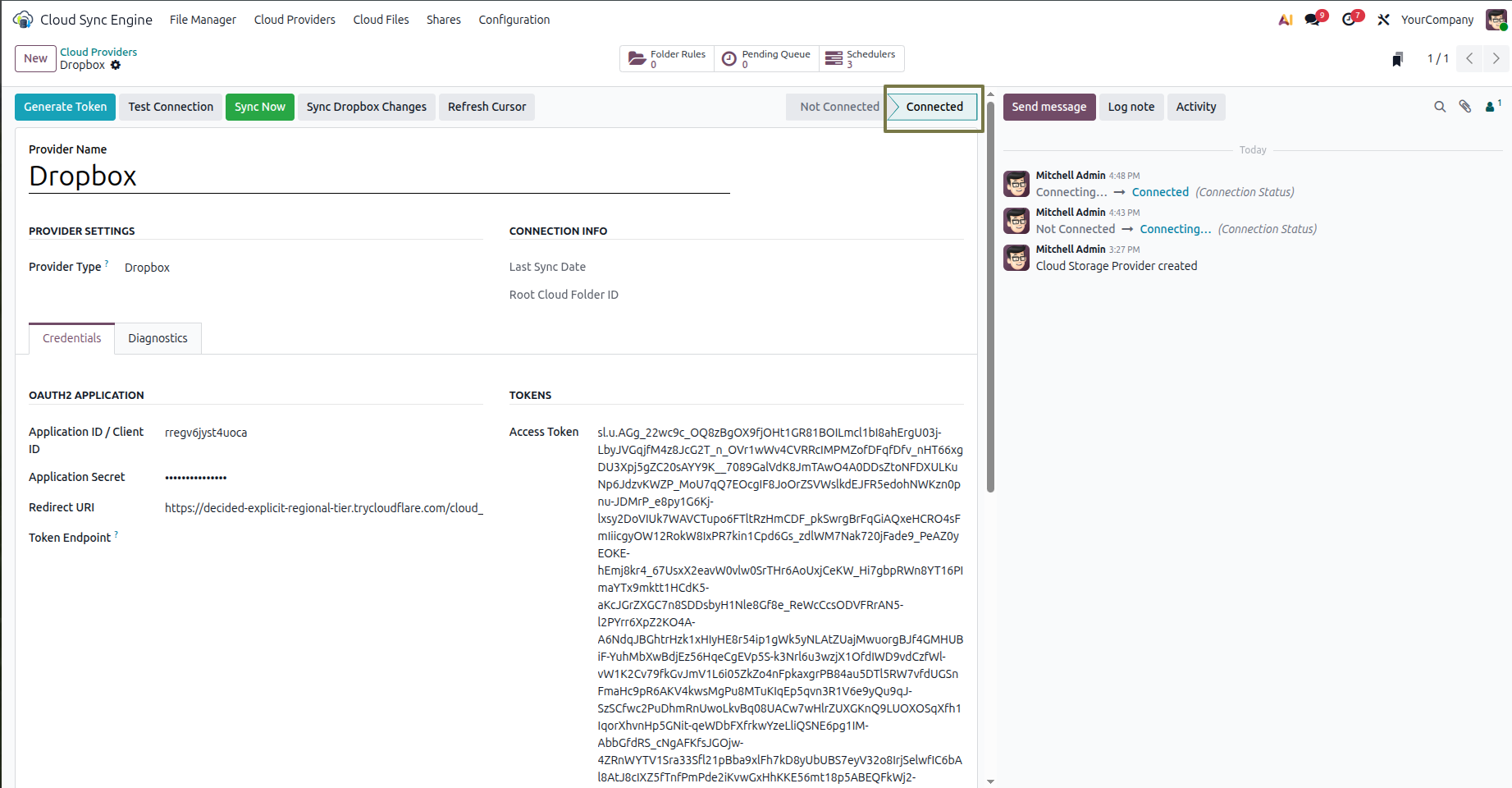Click the debug tools wrench icon
This screenshot has width=1512, height=788.
(1383, 20)
